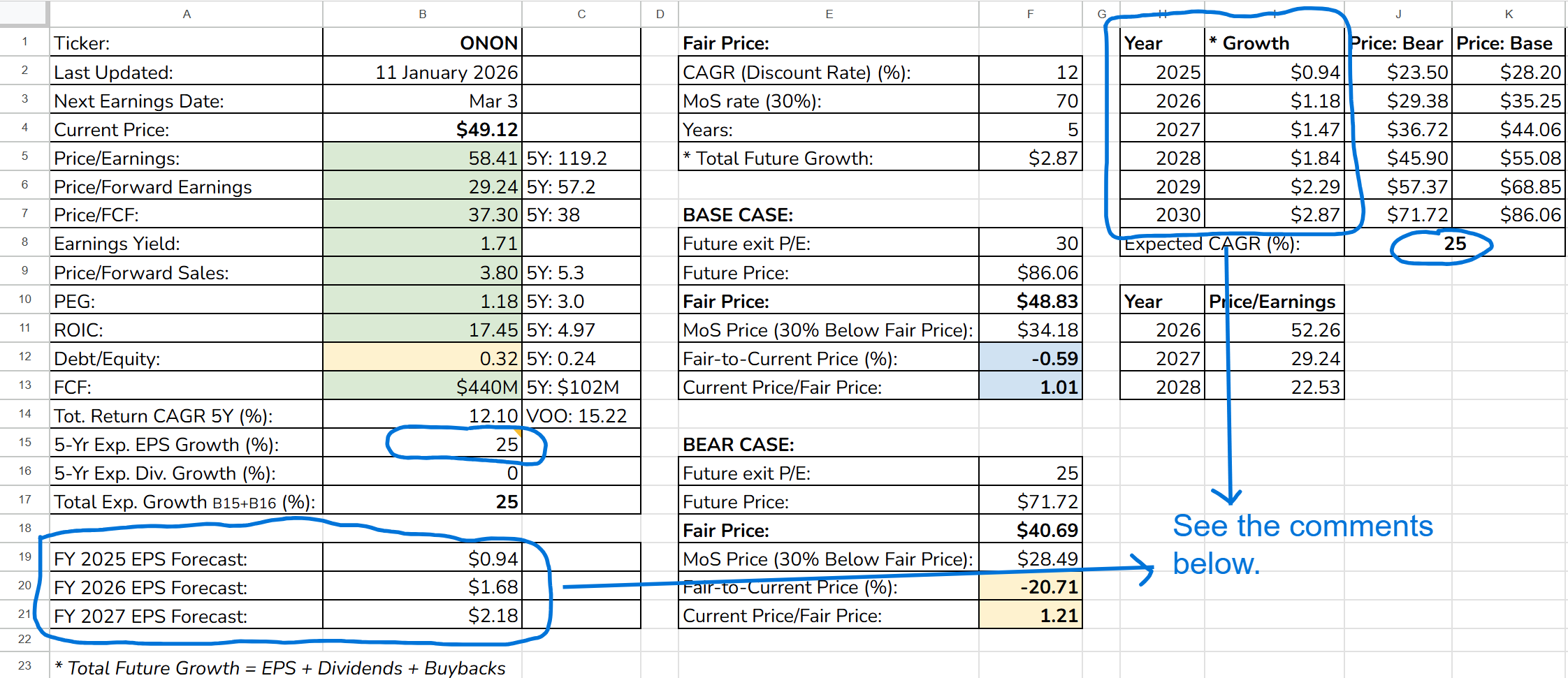This screenshot has width=1568, height=678.
Task: Select the 2025 Price: Bear cell $23.50
Action: tap(1398, 72)
